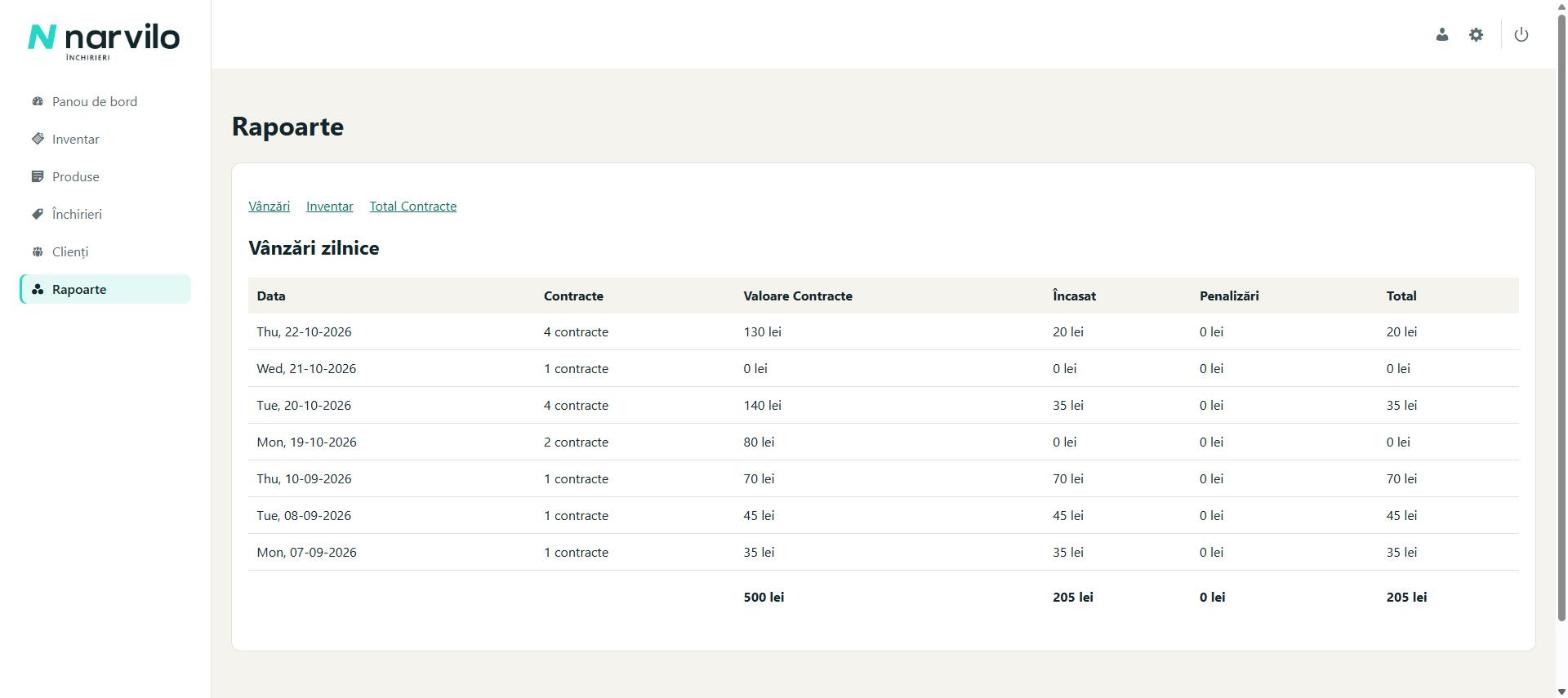The width and height of the screenshot is (1568, 698).
Task: Click the date Tue, 08-09-2026
Action: coord(304,516)
